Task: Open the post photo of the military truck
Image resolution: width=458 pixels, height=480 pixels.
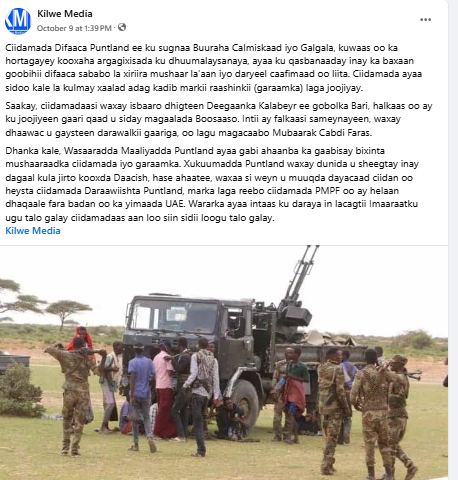Action: (224, 363)
